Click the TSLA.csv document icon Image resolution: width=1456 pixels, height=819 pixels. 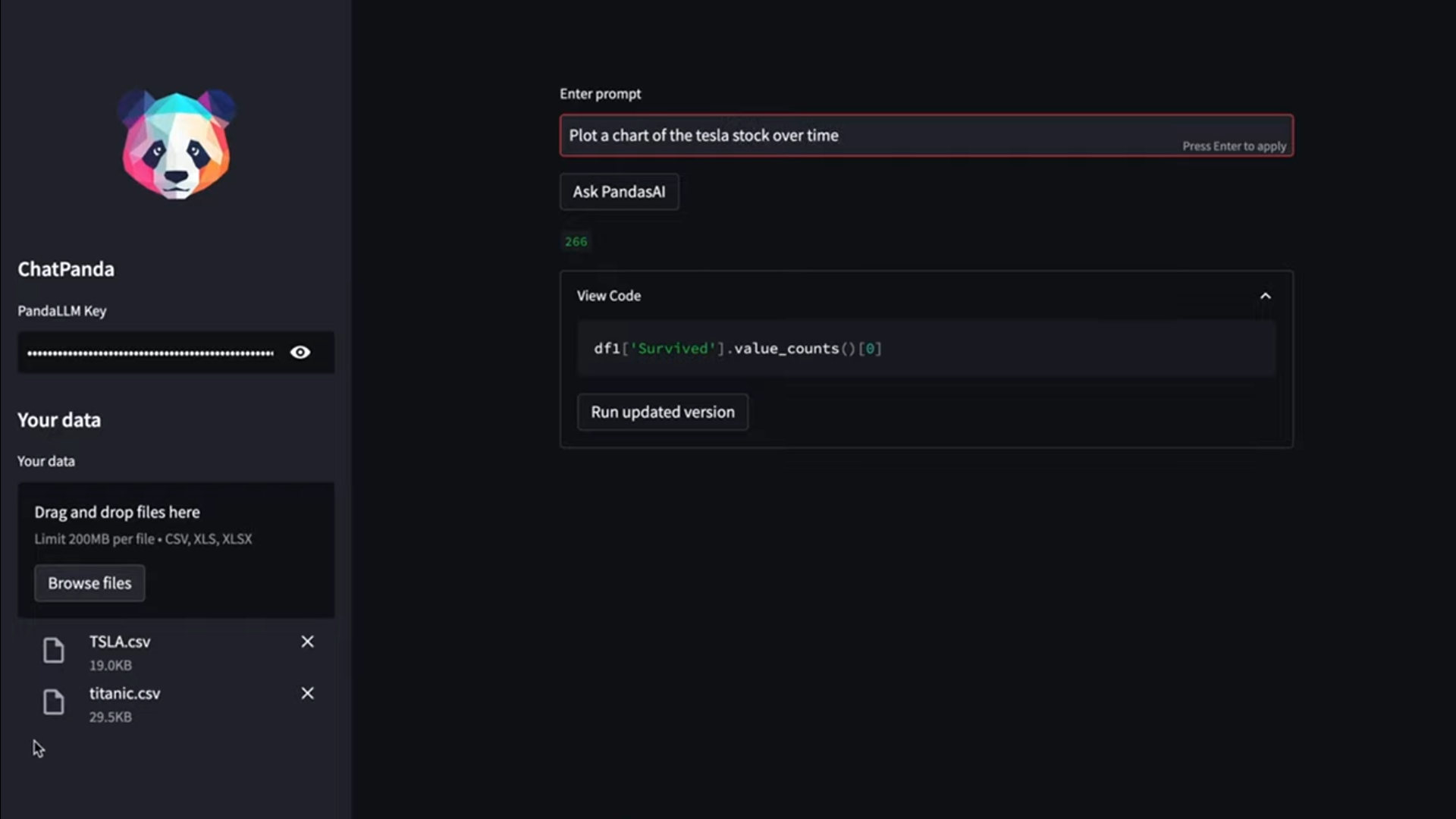click(53, 651)
